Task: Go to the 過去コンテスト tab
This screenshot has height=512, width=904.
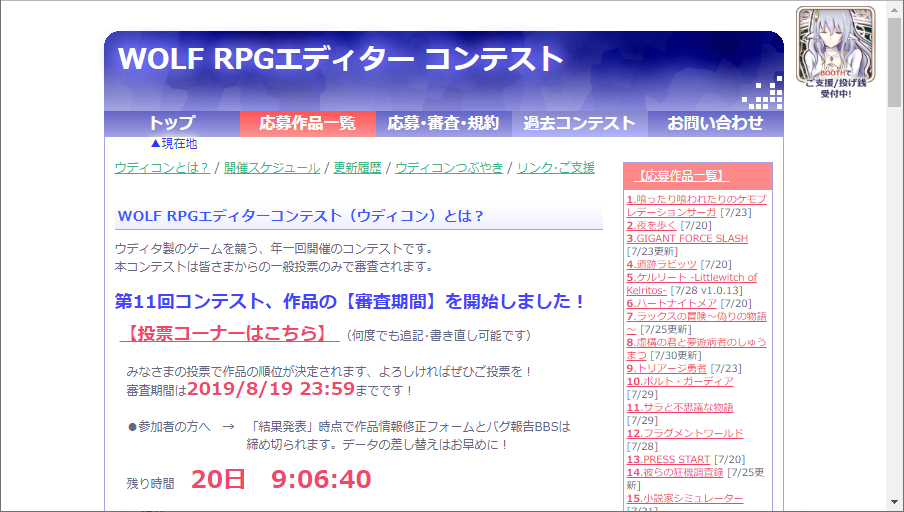Action: point(579,123)
